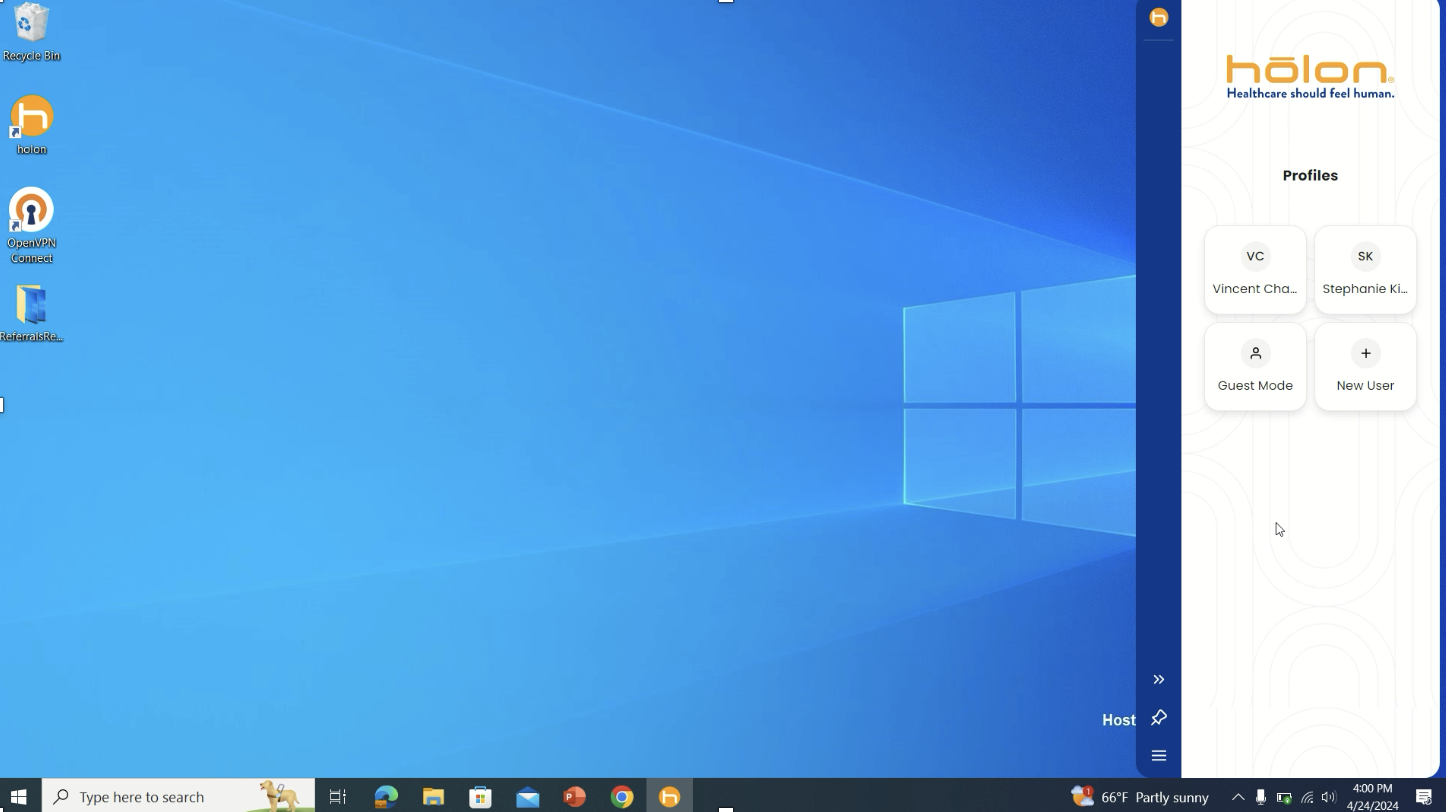Open Task View on the taskbar
1446x812 pixels.
tap(338, 796)
